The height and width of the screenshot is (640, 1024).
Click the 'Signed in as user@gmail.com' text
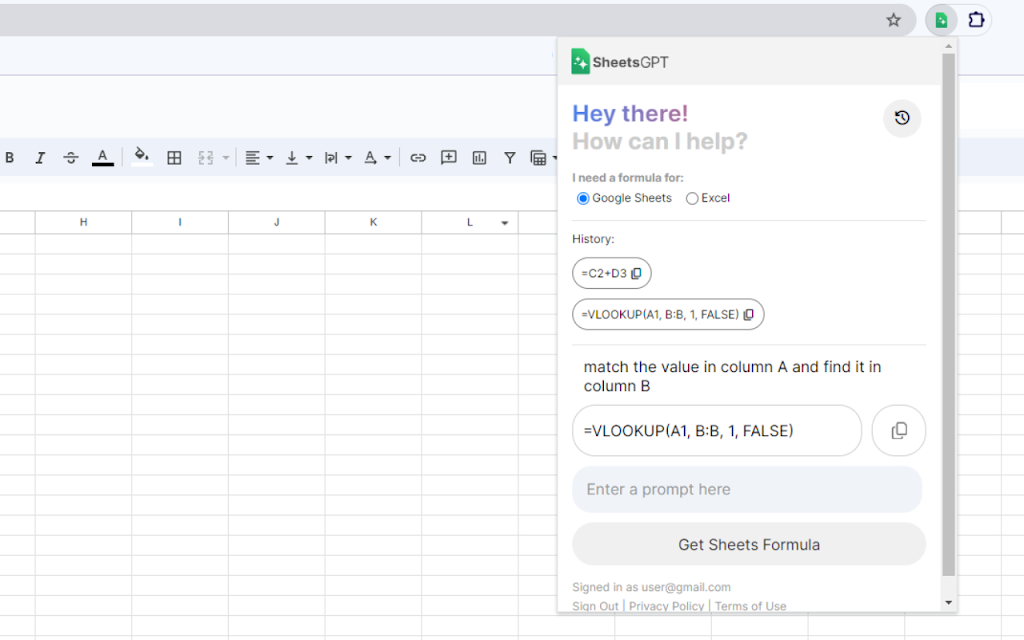coord(651,587)
